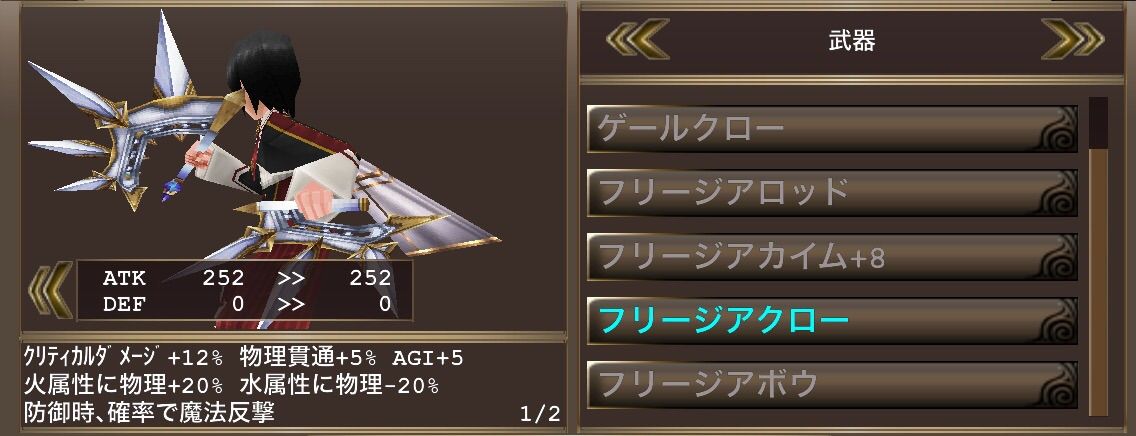Select highlighted フリージアクロー entry
Viewport: 1136px width, 436px height.
(x=832, y=321)
